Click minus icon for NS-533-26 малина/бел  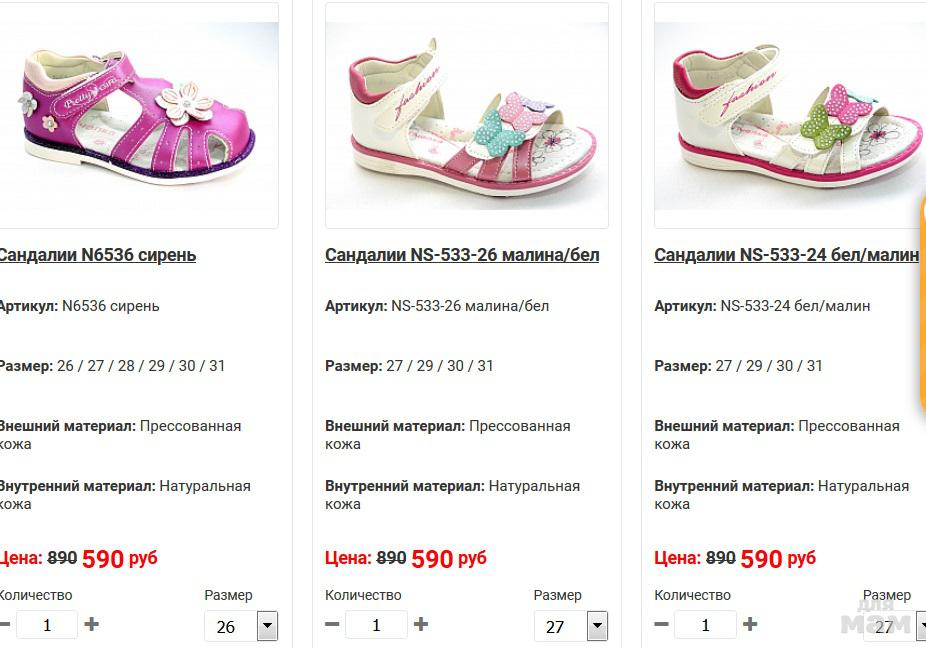coord(333,624)
